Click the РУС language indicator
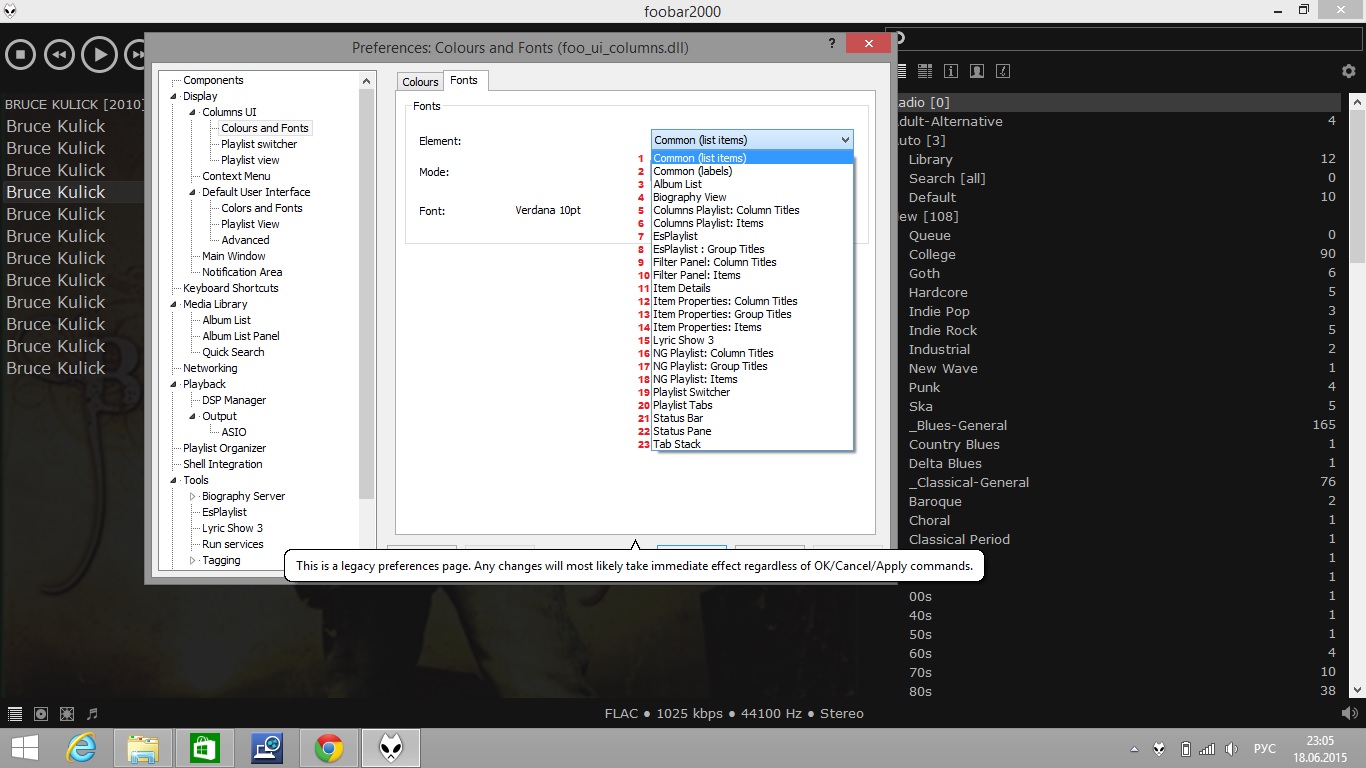This screenshot has width=1366, height=768. [x=1265, y=749]
